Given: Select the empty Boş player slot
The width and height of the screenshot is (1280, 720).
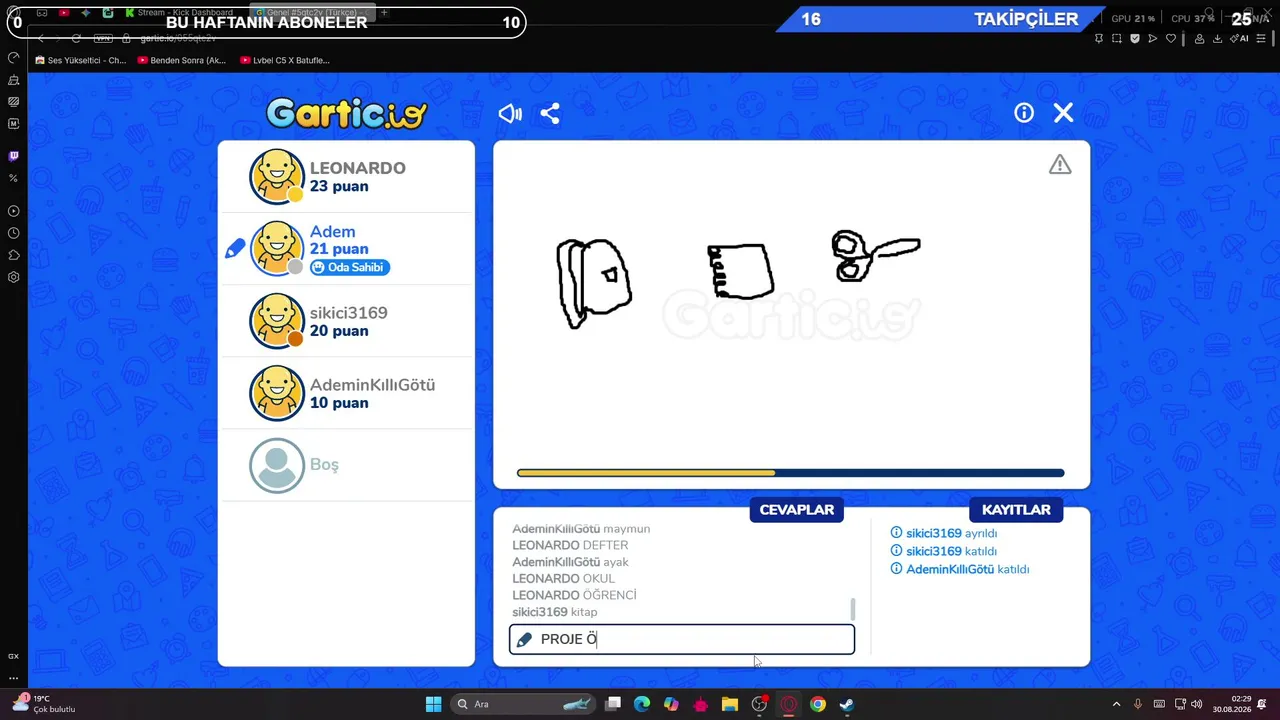Looking at the screenshot, I should (346, 465).
